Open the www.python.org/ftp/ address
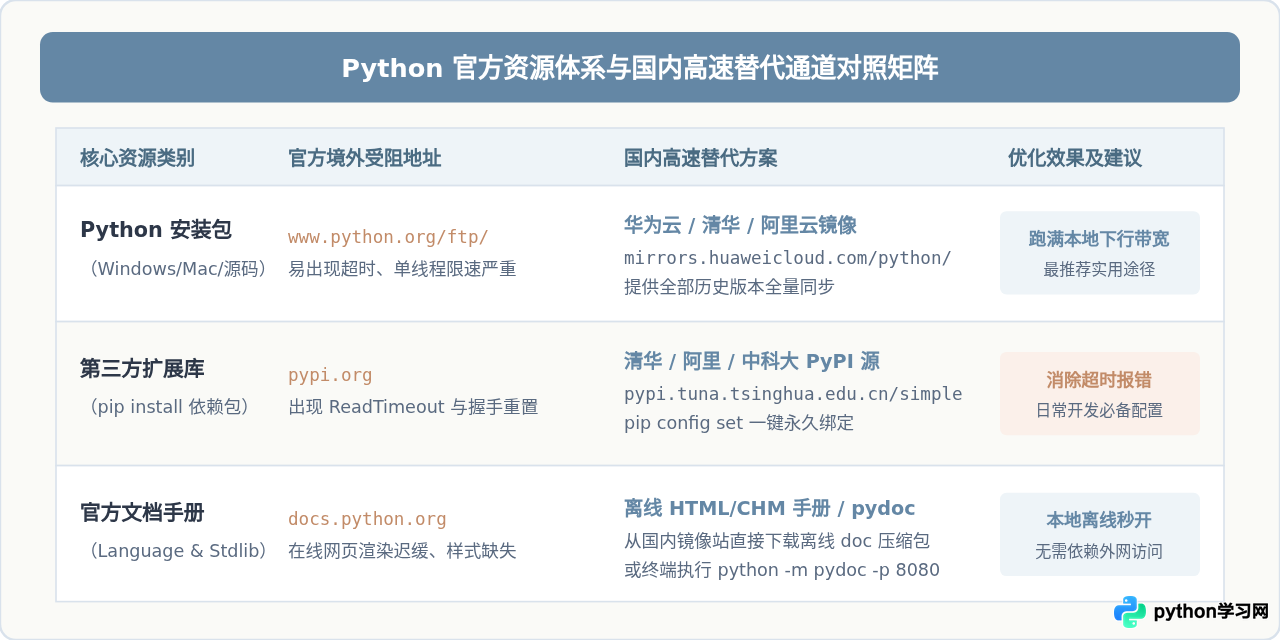Screen dimensions: 1280x640 [x=388, y=238]
